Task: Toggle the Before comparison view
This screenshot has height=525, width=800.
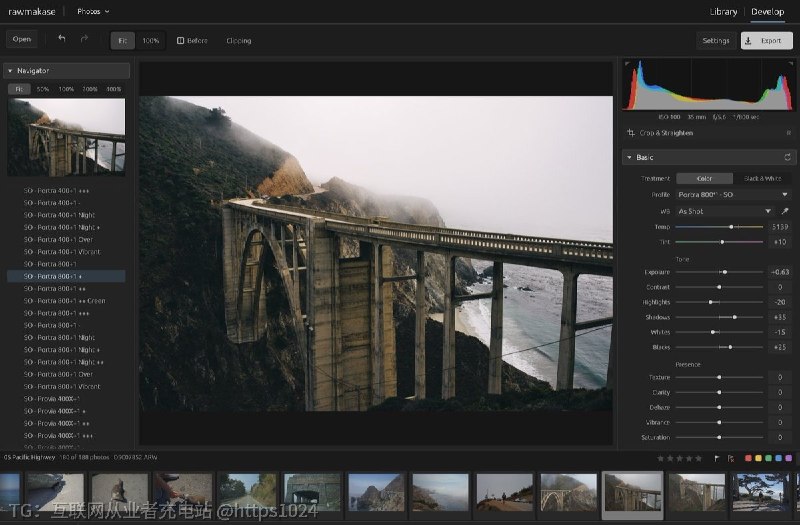Action: (x=192, y=40)
